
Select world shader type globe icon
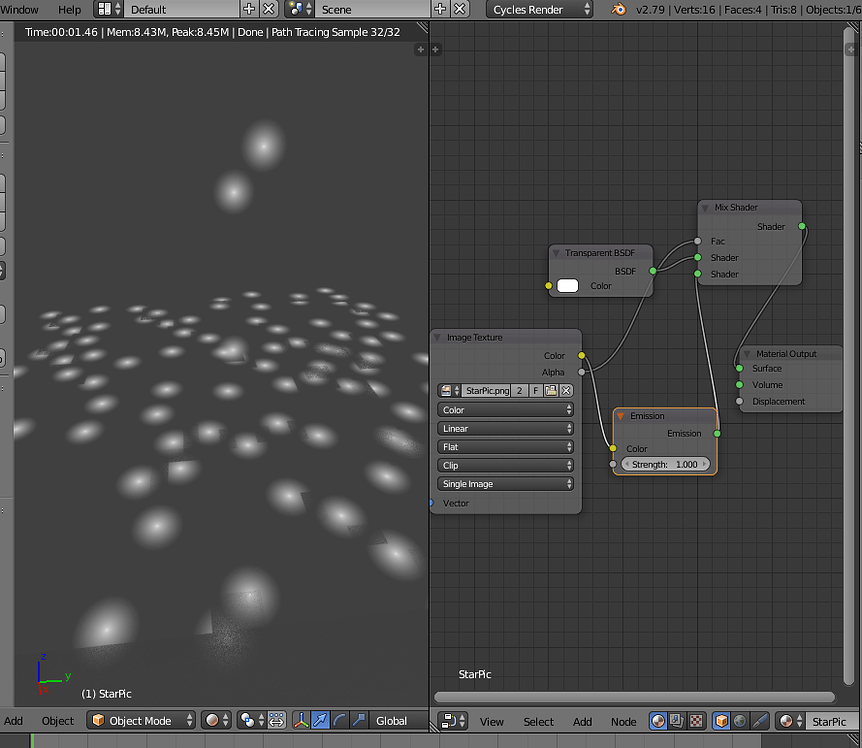740,721
